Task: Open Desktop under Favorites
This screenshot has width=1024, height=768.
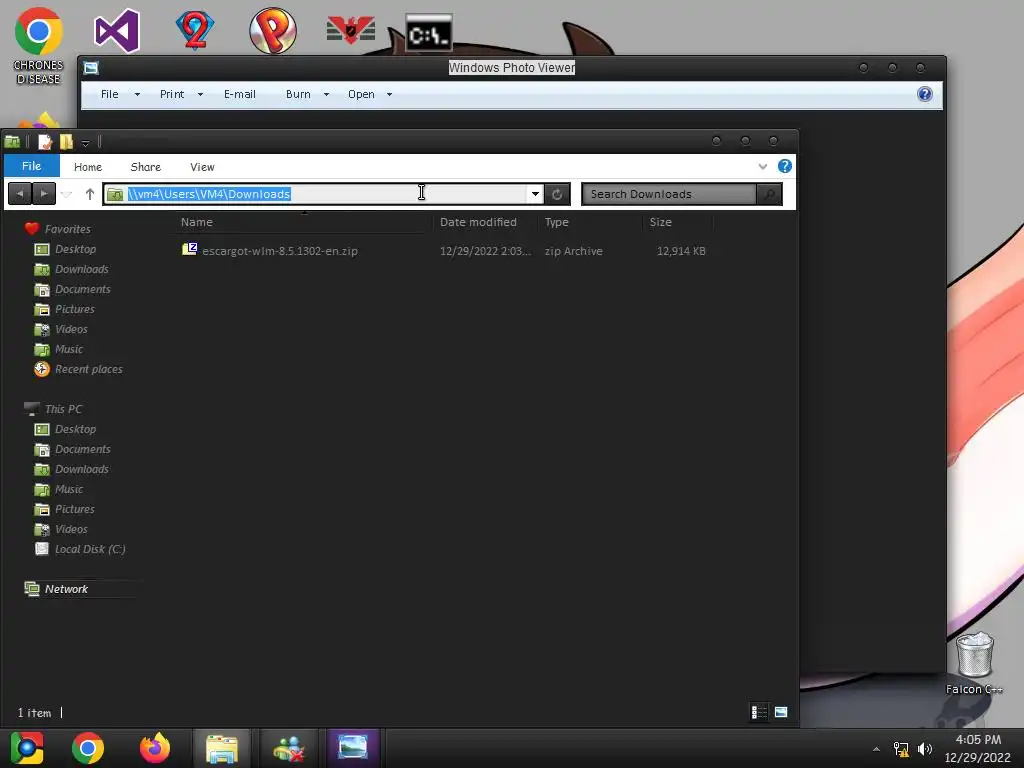Action: click(75, 249)
